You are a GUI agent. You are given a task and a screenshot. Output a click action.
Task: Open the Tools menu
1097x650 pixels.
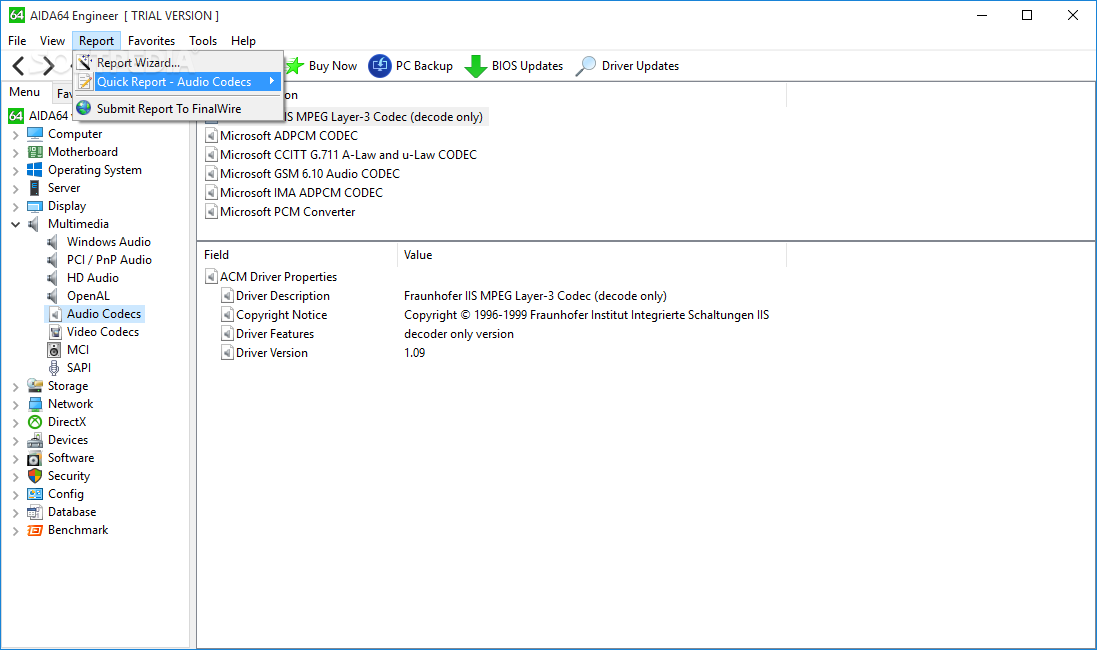click(x=203, y=41)
